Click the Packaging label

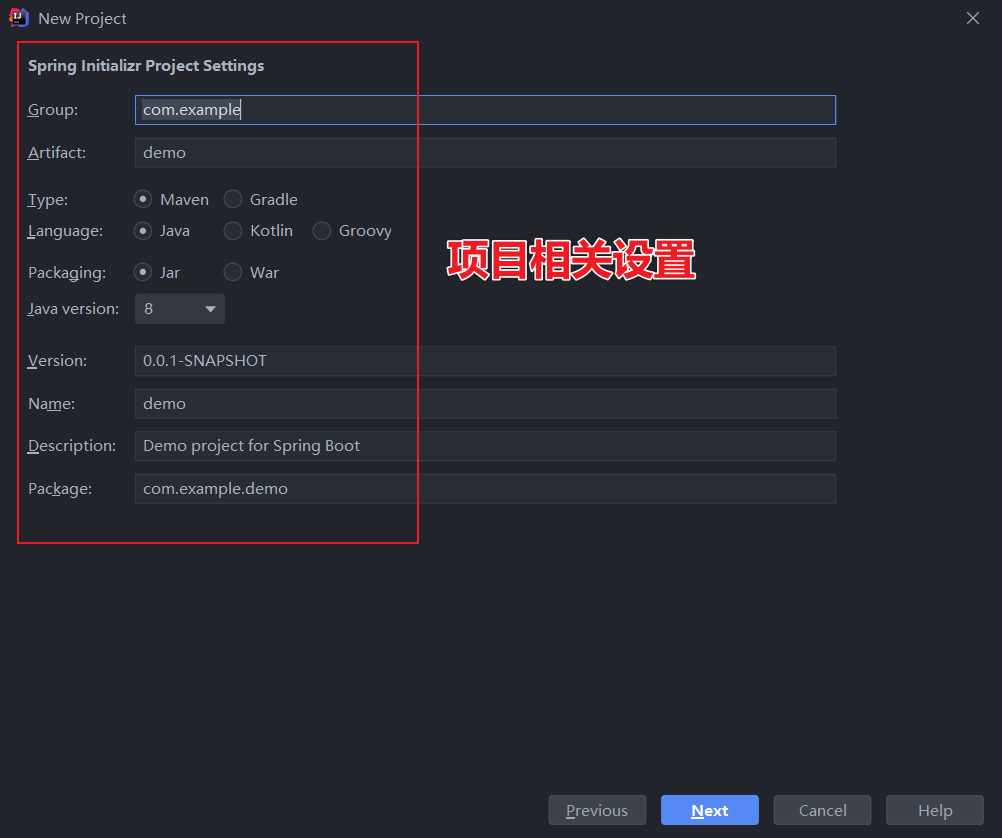click(x=67, y=273)
